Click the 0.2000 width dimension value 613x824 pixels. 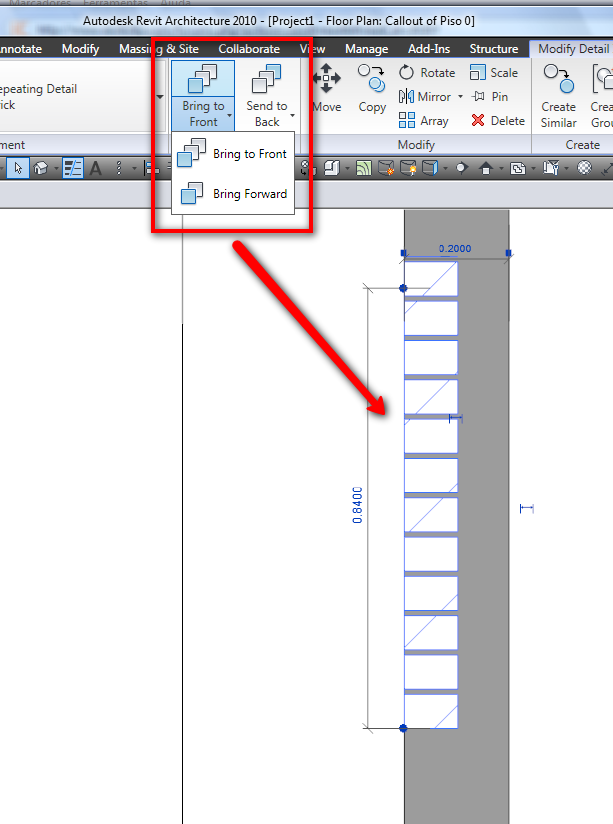455,249
